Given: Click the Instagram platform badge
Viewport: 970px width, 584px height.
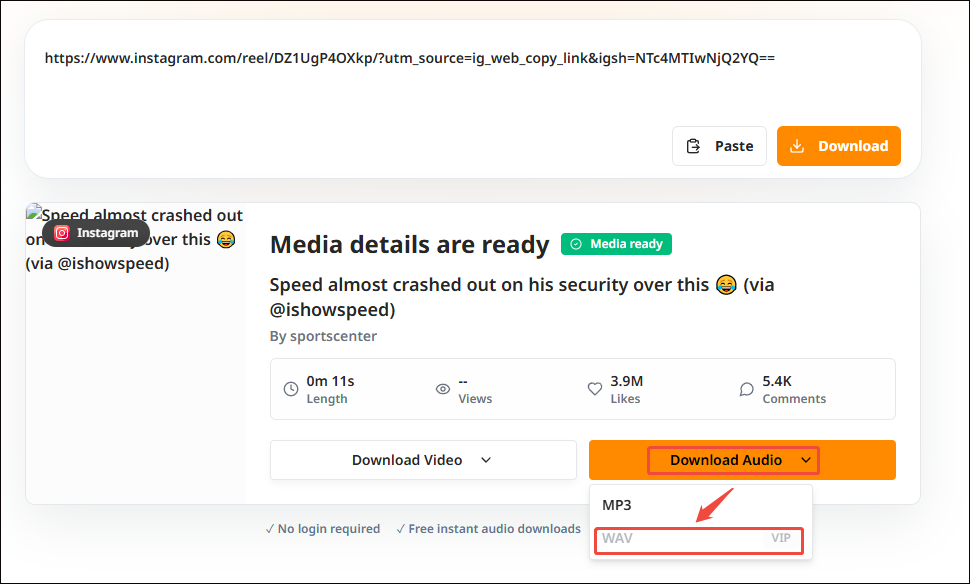Looking at the screenshot, I should pos(96,233).
